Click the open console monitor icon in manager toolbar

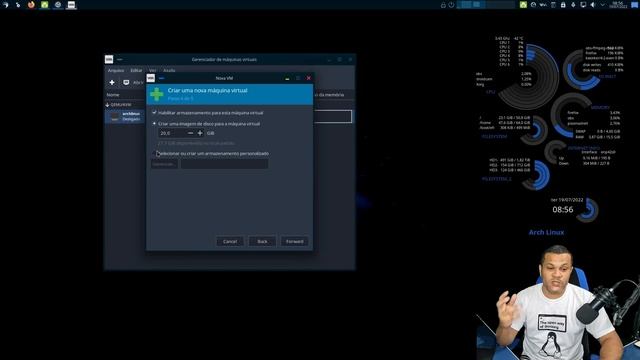[126, 82]
